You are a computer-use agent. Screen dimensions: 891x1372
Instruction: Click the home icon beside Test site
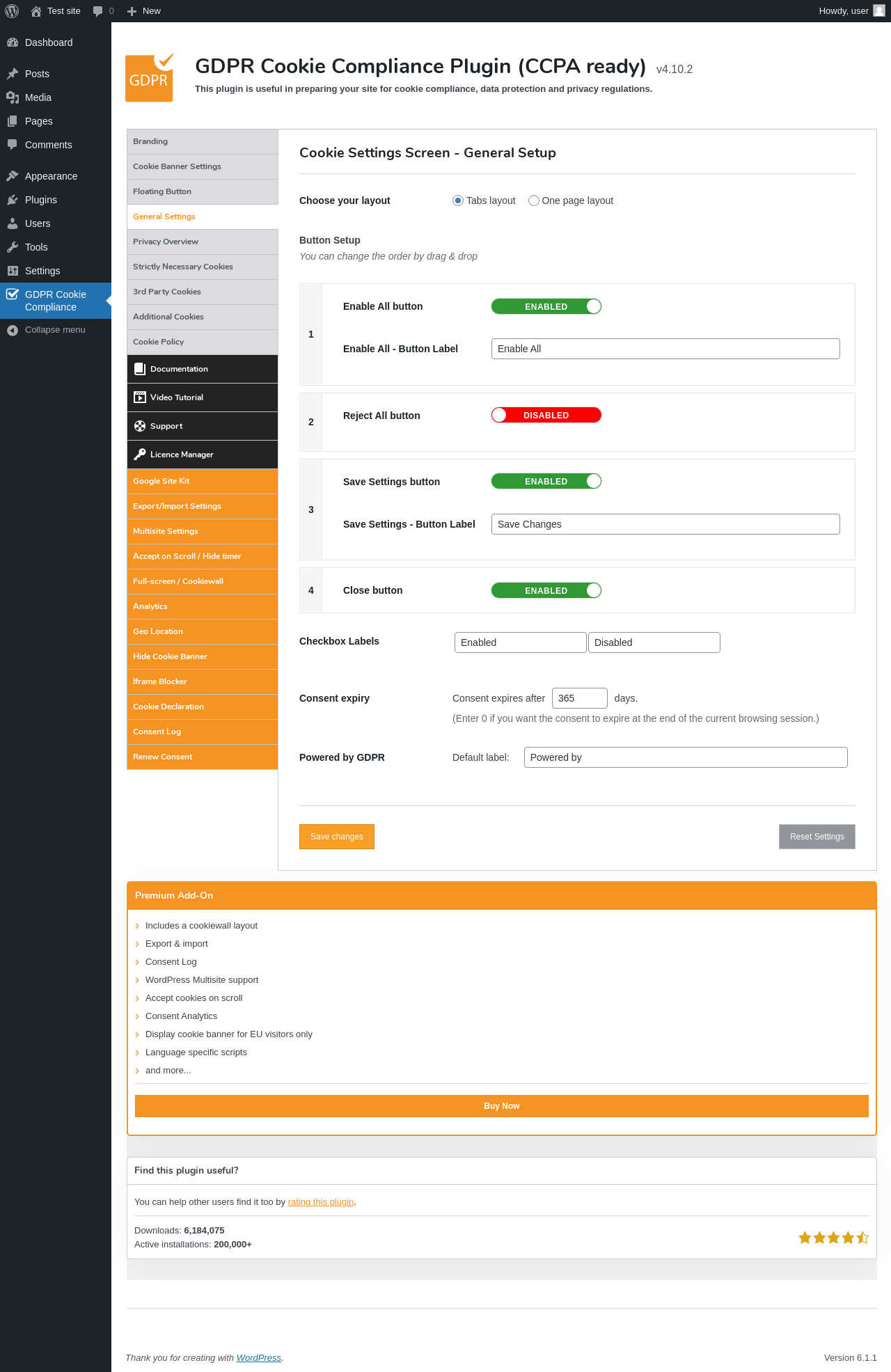pyautogui.click(x=36, y=11)
